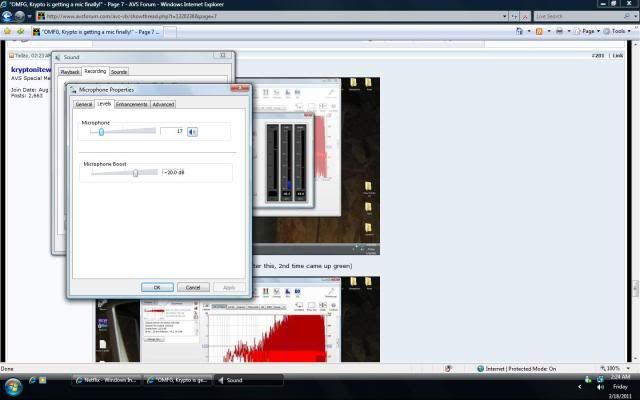Confirm Microphone Properties with OK
640x400 pixels.
point(157,287)
